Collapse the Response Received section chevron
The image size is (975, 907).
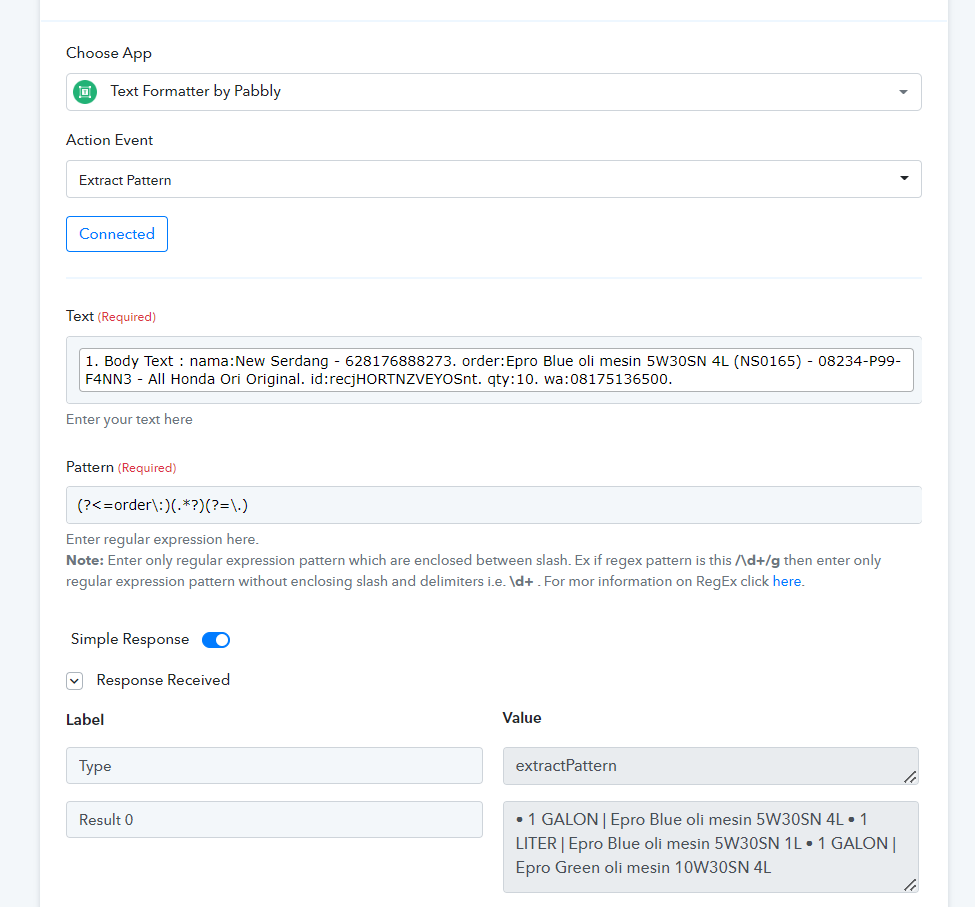75,681
